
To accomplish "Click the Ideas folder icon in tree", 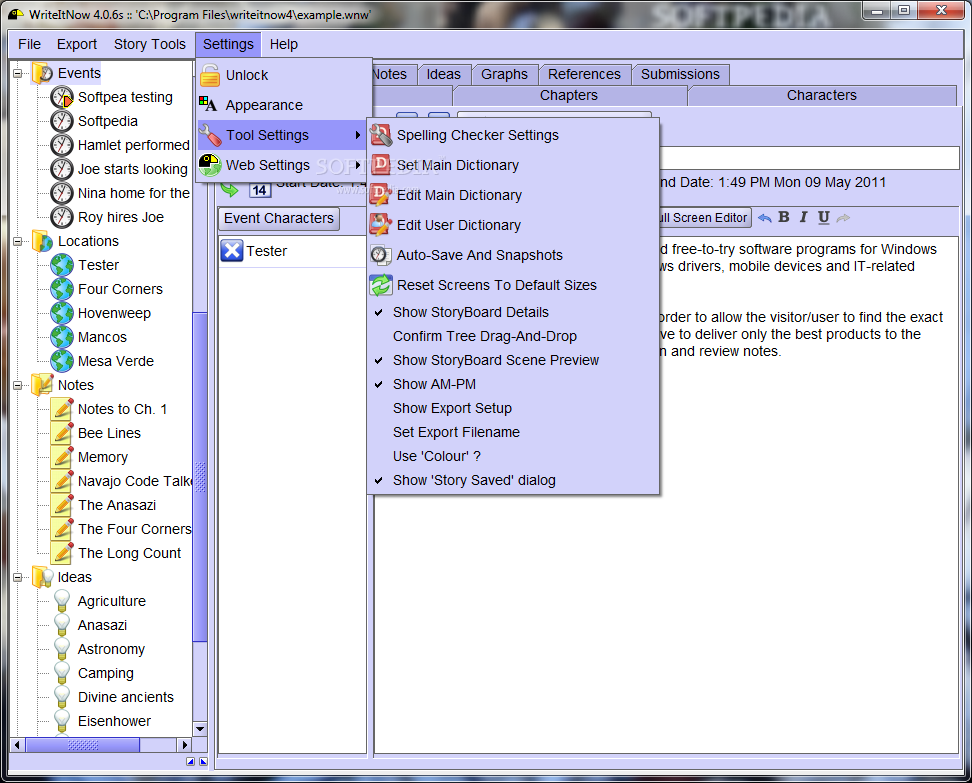I will pos(42,577).
